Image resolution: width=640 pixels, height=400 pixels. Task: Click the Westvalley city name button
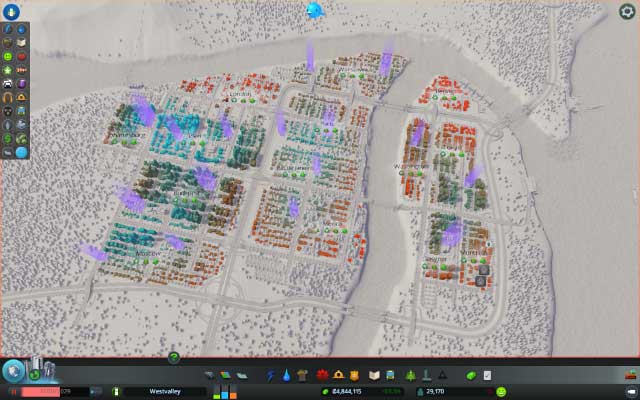(x=164, y=391)
